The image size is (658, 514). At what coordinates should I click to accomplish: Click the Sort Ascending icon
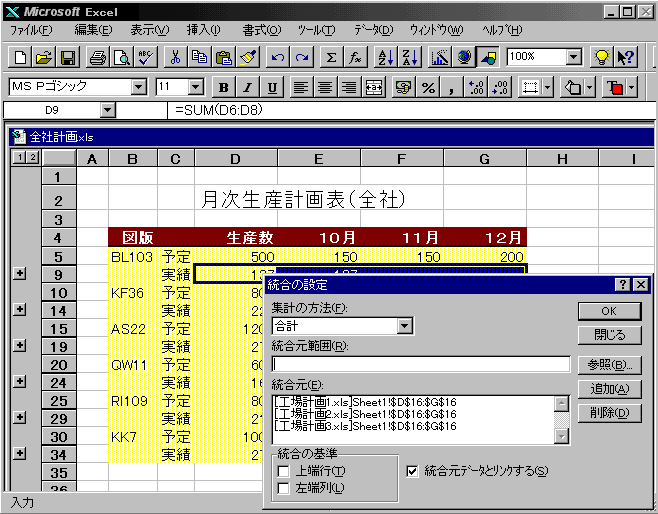point(385,58)
